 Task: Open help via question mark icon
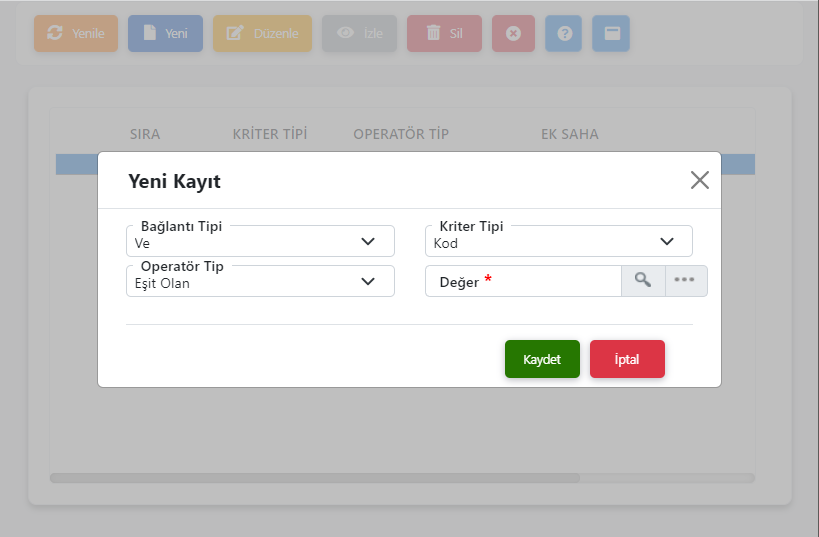coord(564,33)
